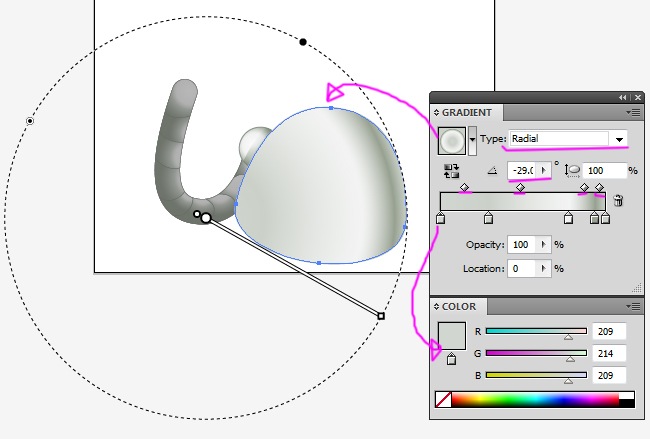This screenshot has width=650, height=439.
Task: Click the radial gradient fill thumbnail
Action: click(452, 141)
